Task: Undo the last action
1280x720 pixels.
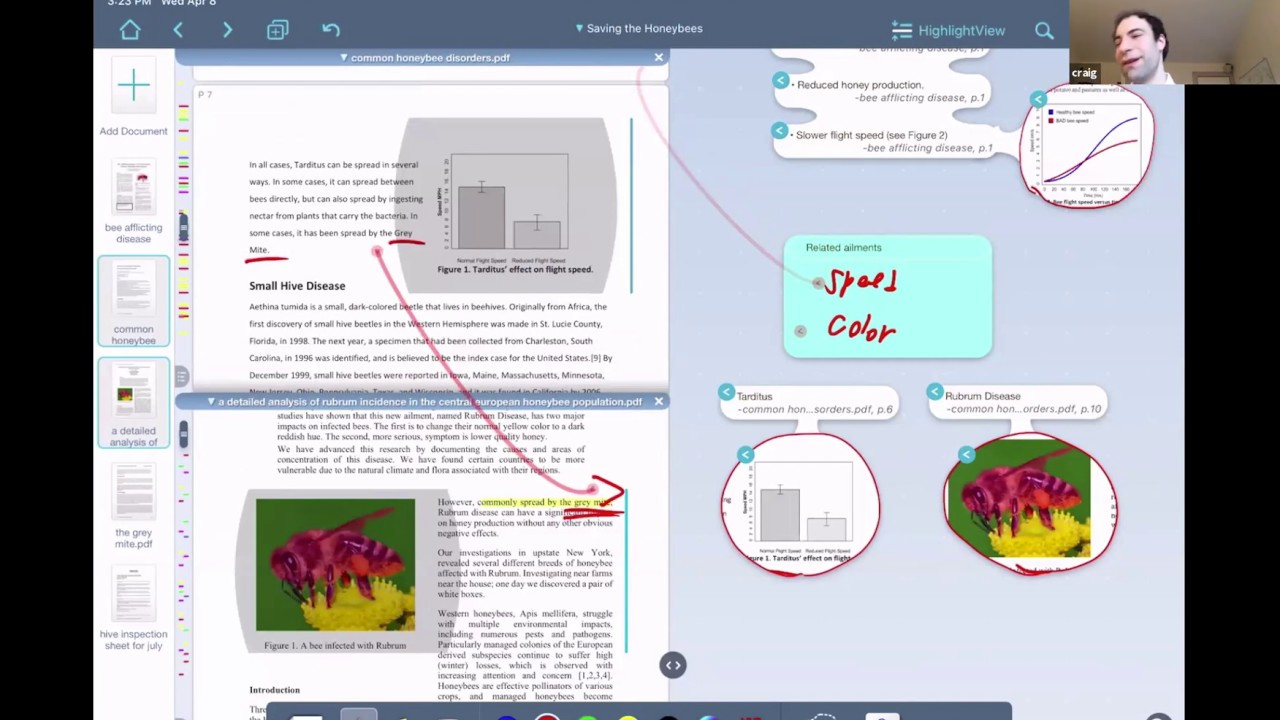Action: coord(331,30)
